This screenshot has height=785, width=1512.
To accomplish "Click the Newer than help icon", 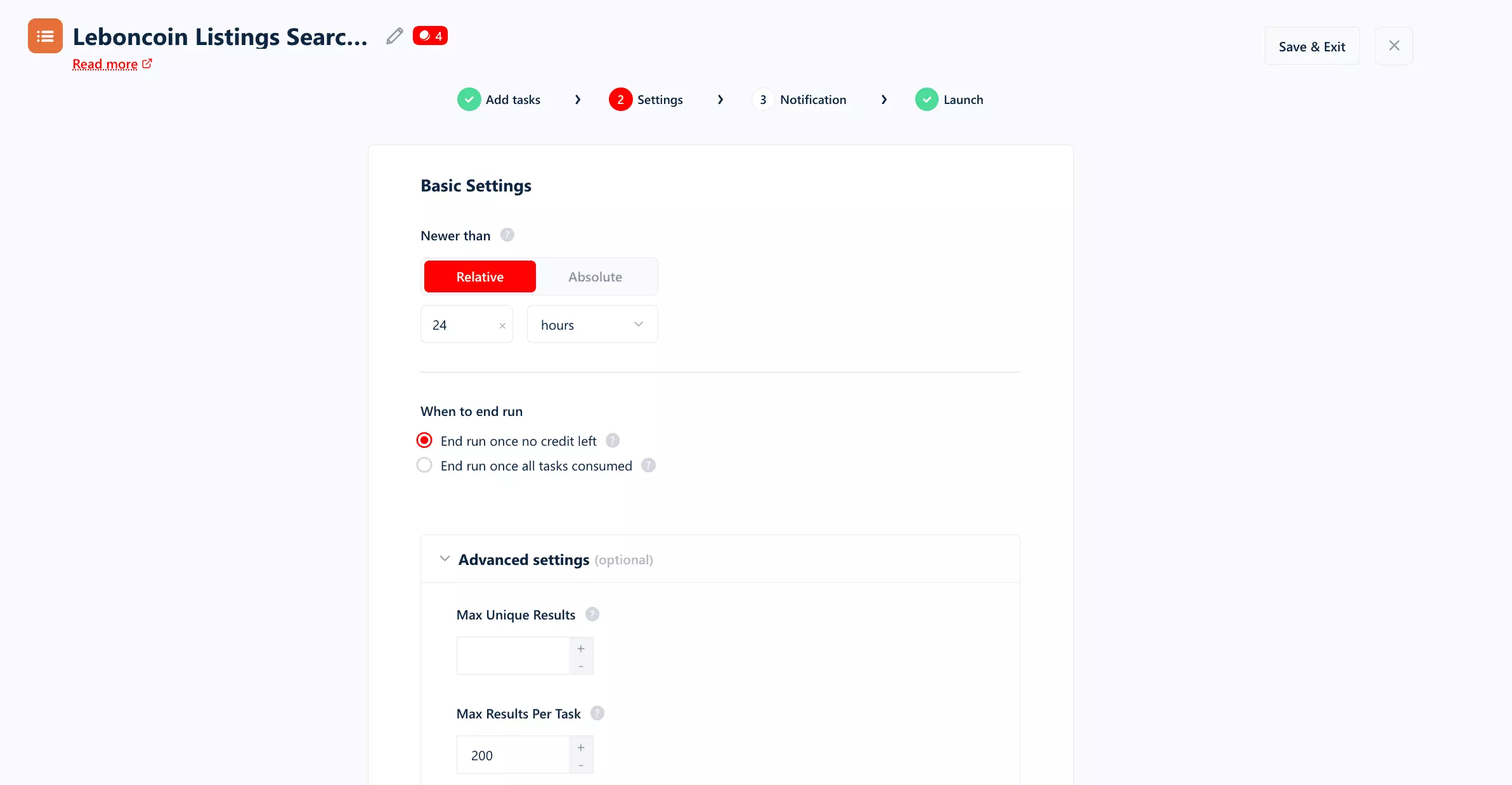I will point(507,235).
